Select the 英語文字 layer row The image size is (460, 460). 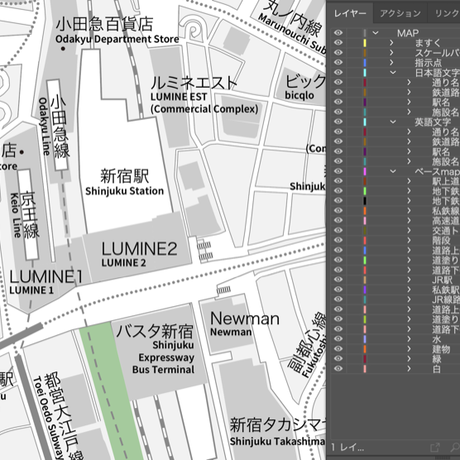(x=394, y=122)
